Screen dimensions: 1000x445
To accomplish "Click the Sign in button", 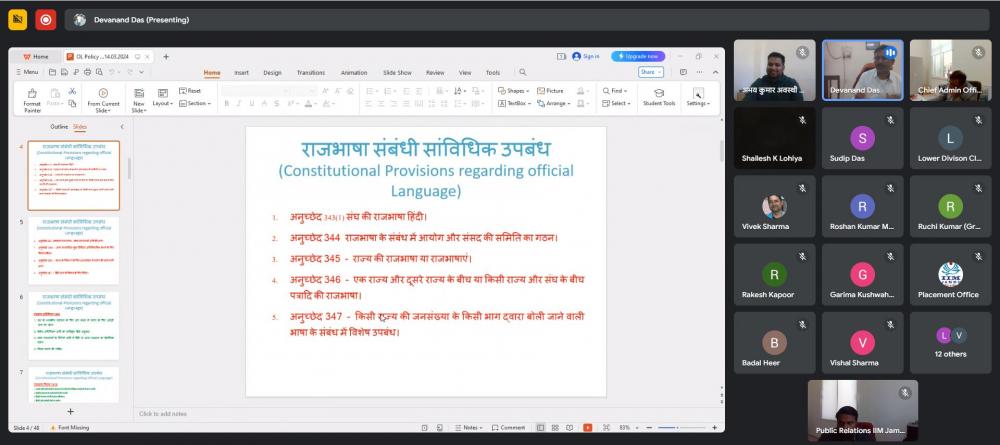I will click(x=586, y=56).
